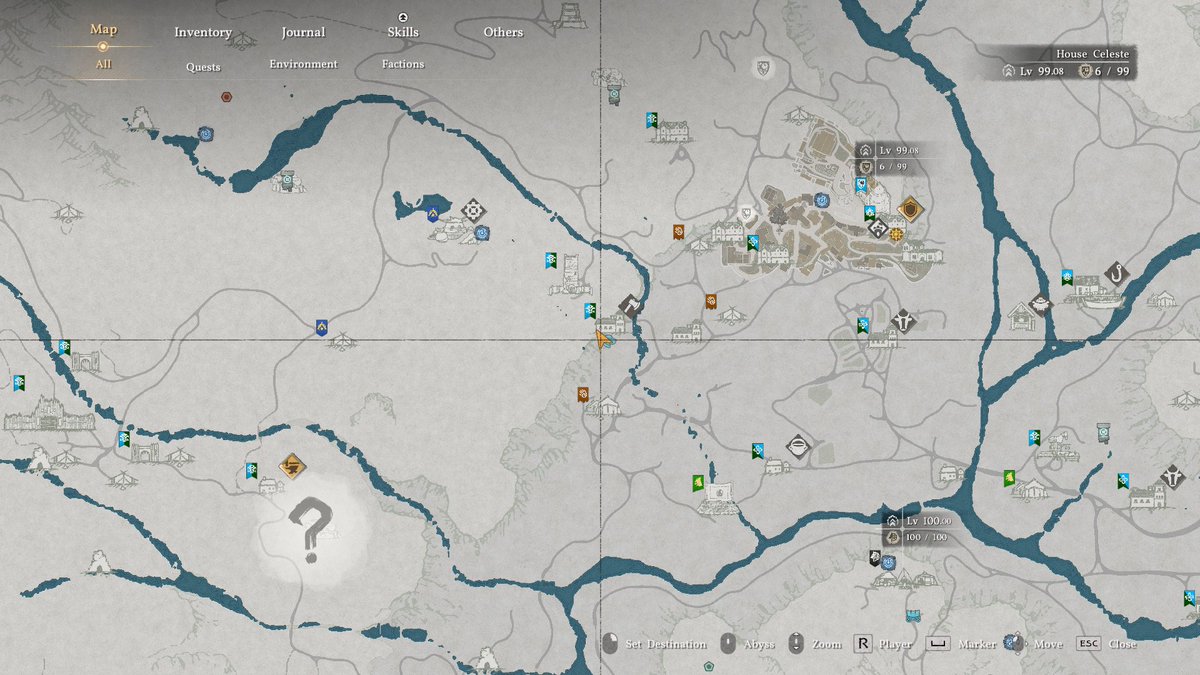Click the Set Destination mouse hint
Screen dimensions: 1200x675
point(654,644)
